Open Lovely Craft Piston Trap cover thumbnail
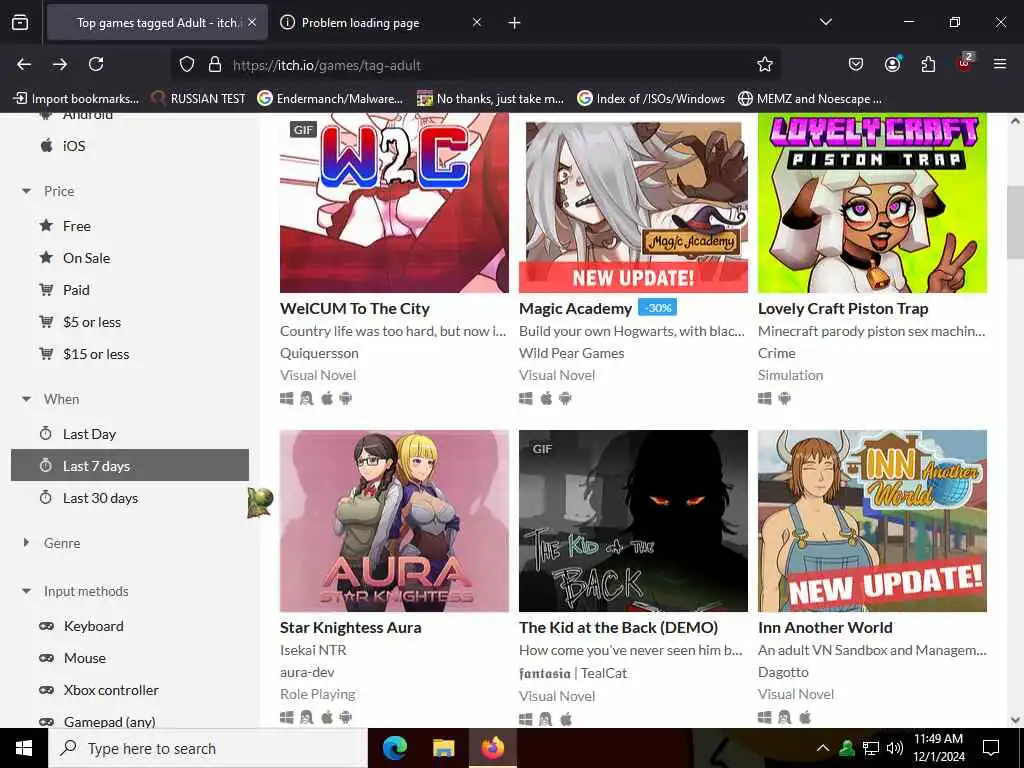The height and width of the screenshot is (768, 1024). coord(872,203)
